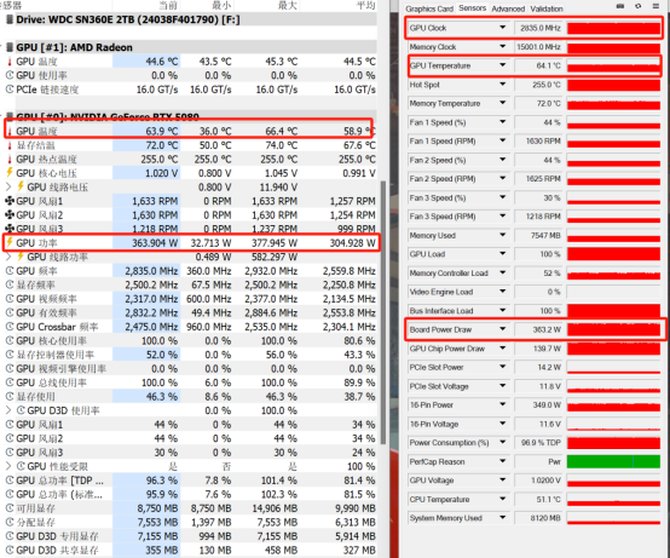Click clock icon of GPU 总线使用率 row

point(9,382)
